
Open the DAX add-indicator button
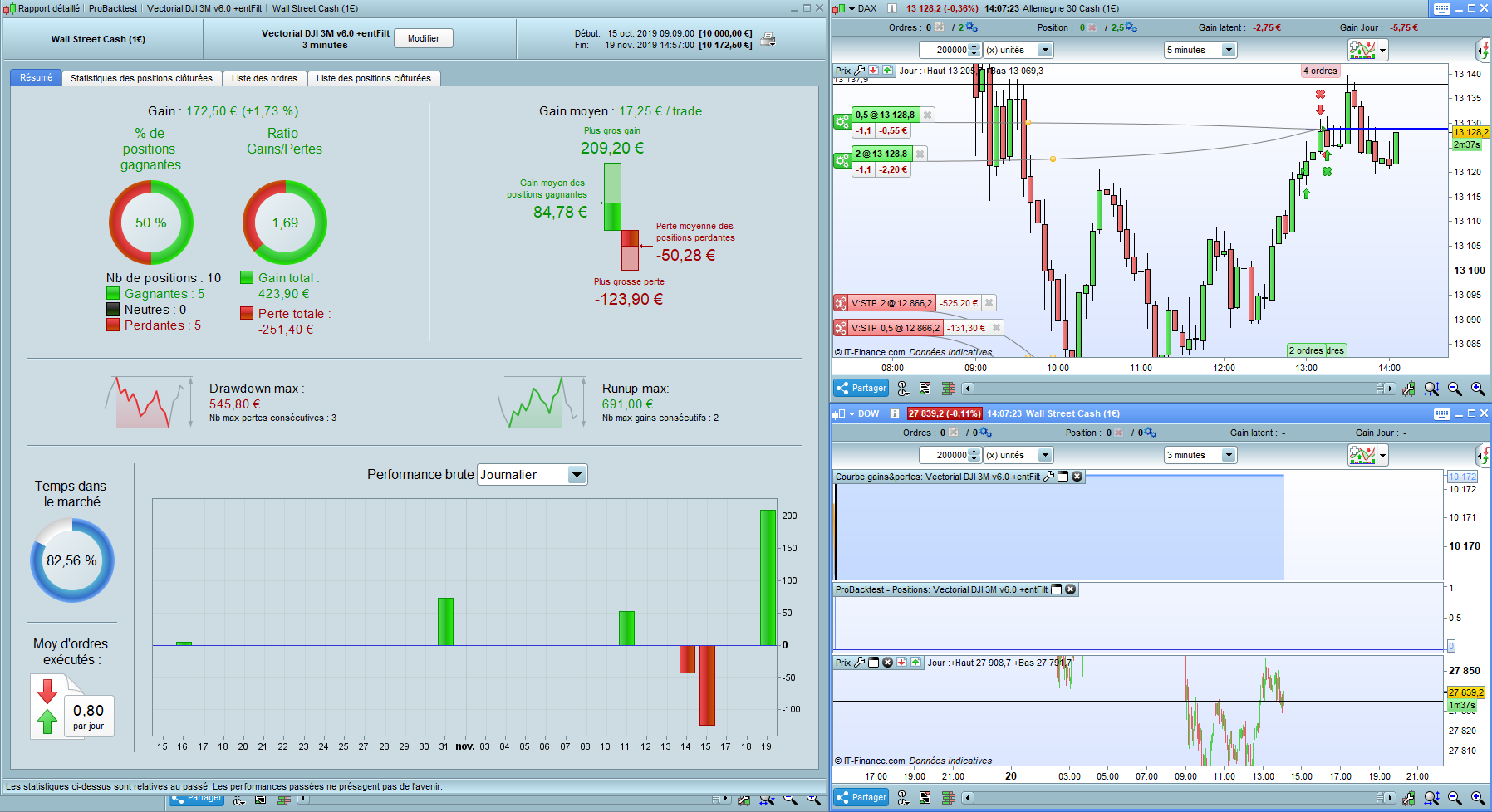pos(1362,51)
